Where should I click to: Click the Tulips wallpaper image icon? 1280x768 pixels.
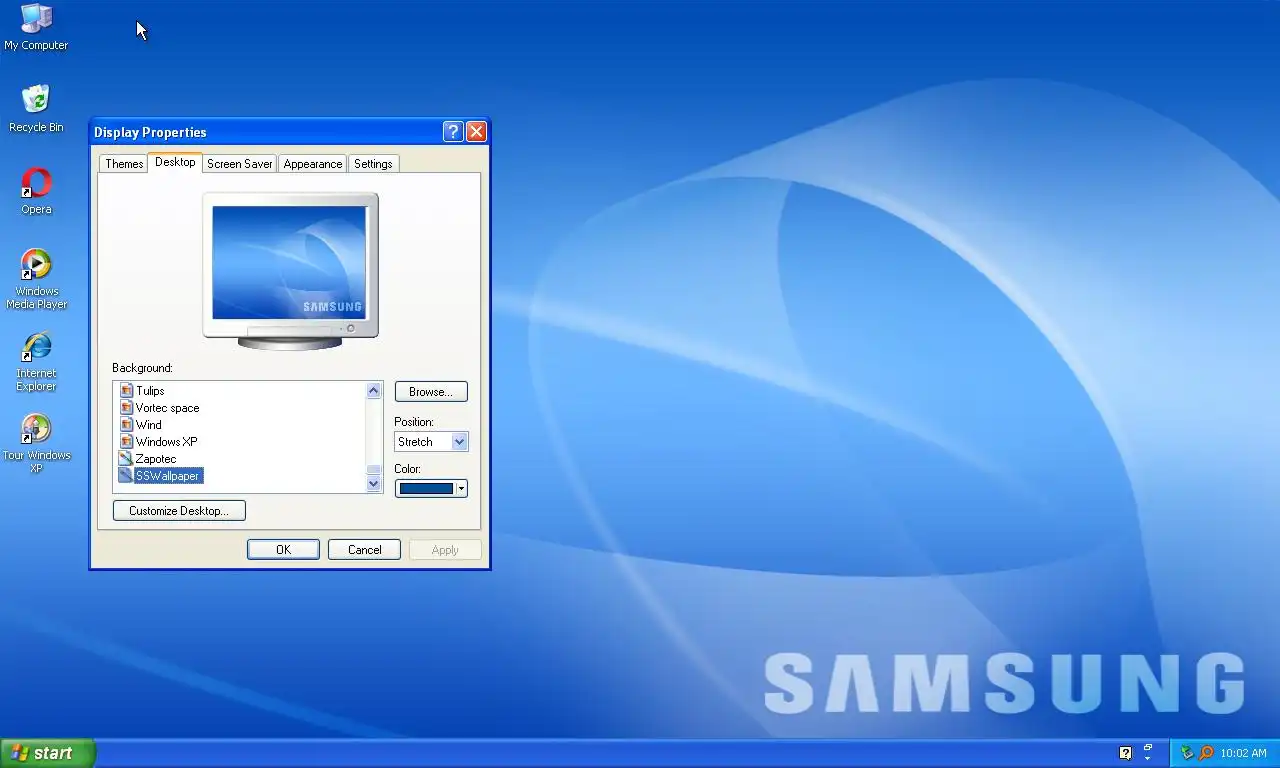126,391
